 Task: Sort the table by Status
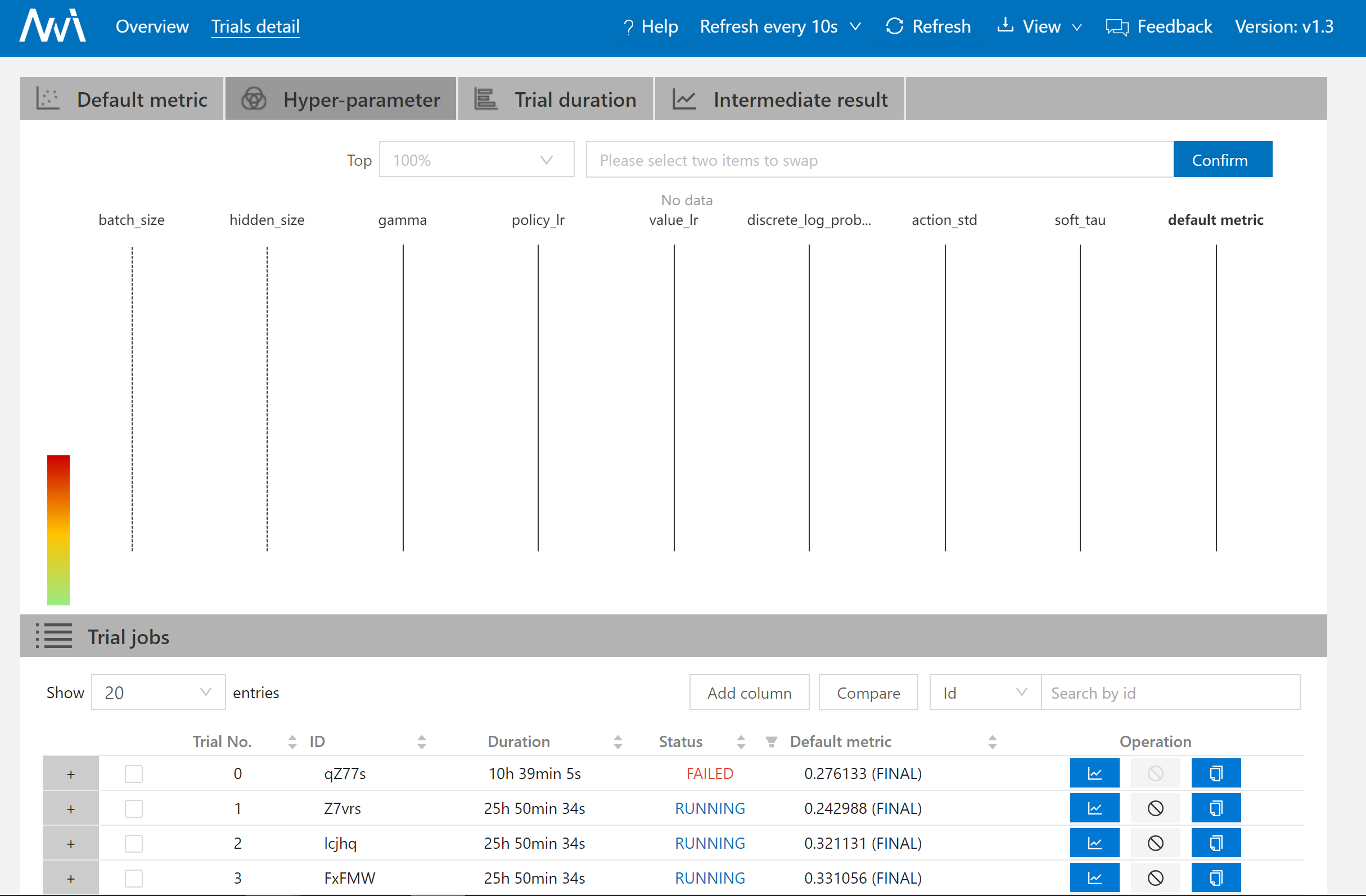point(741,743)
